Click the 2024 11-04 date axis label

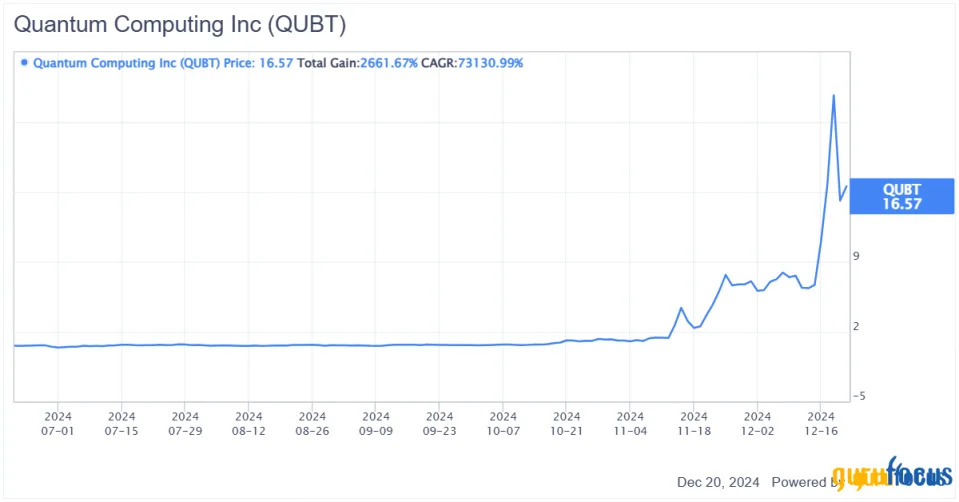(631, 424)
